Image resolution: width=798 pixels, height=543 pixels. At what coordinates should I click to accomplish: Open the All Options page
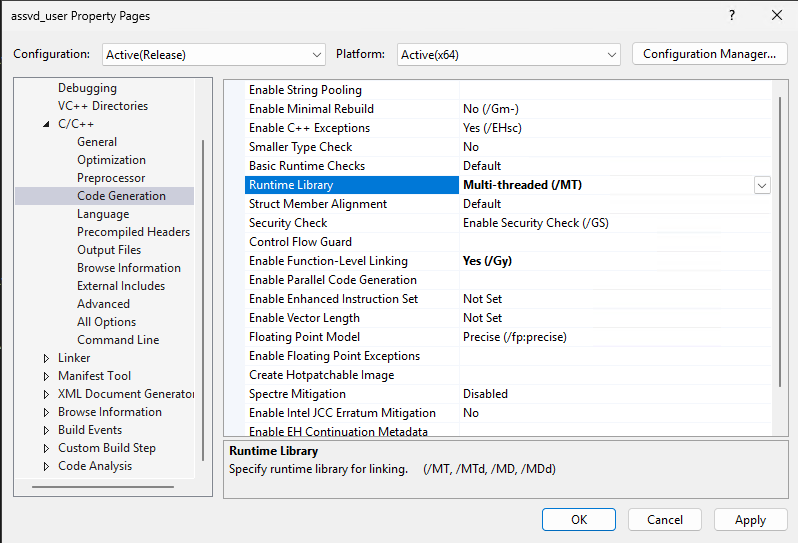tap(106, 322)
